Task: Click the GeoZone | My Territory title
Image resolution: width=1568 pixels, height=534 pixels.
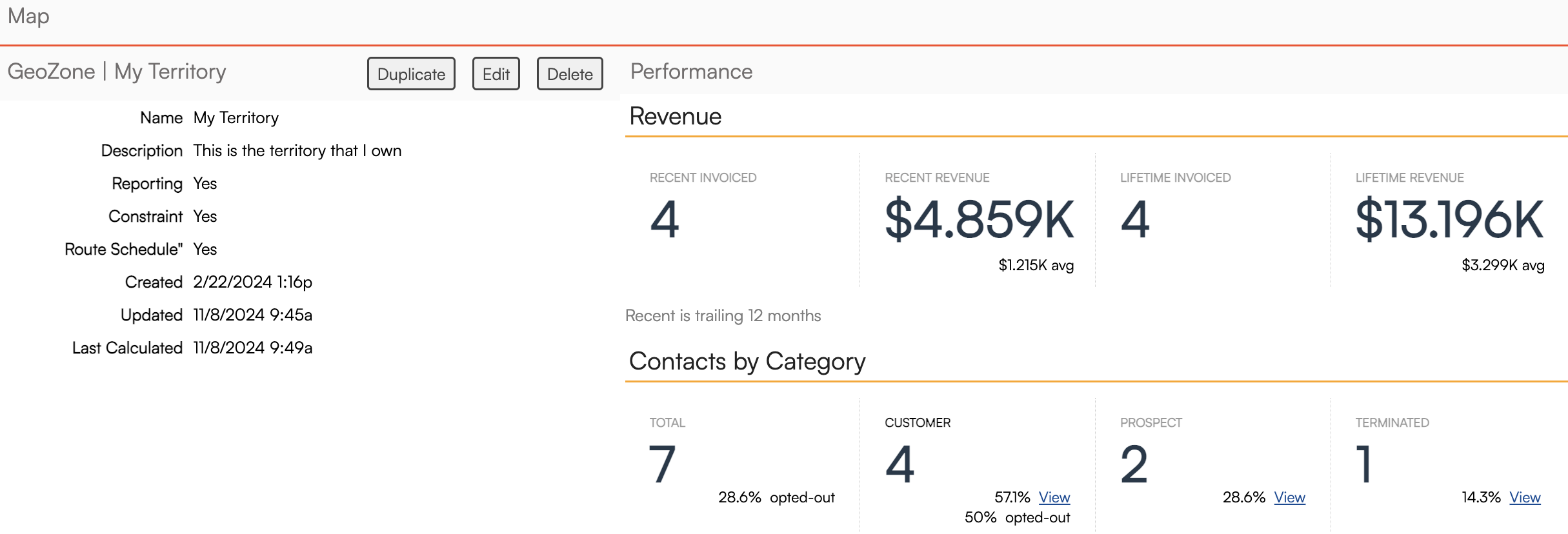Action: pos(117,72)
